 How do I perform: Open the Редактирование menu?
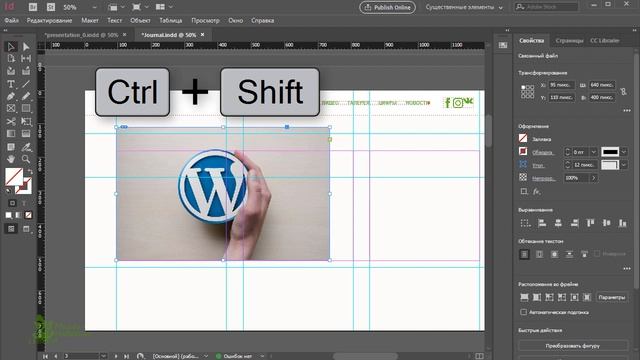point(49,20)
